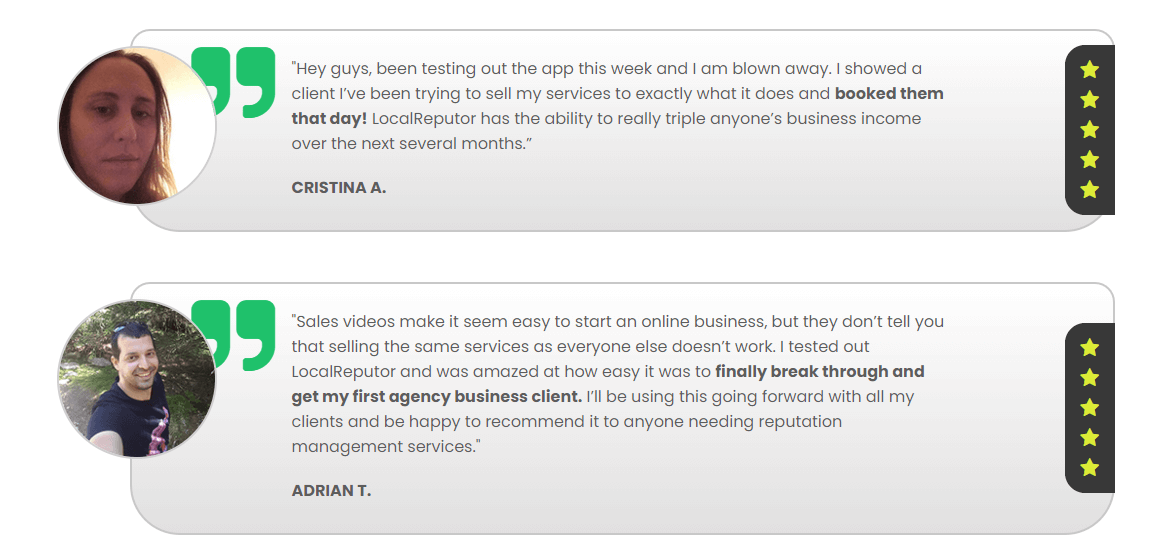Click Cristina A.'s circular profile photo

coord(137,126)
